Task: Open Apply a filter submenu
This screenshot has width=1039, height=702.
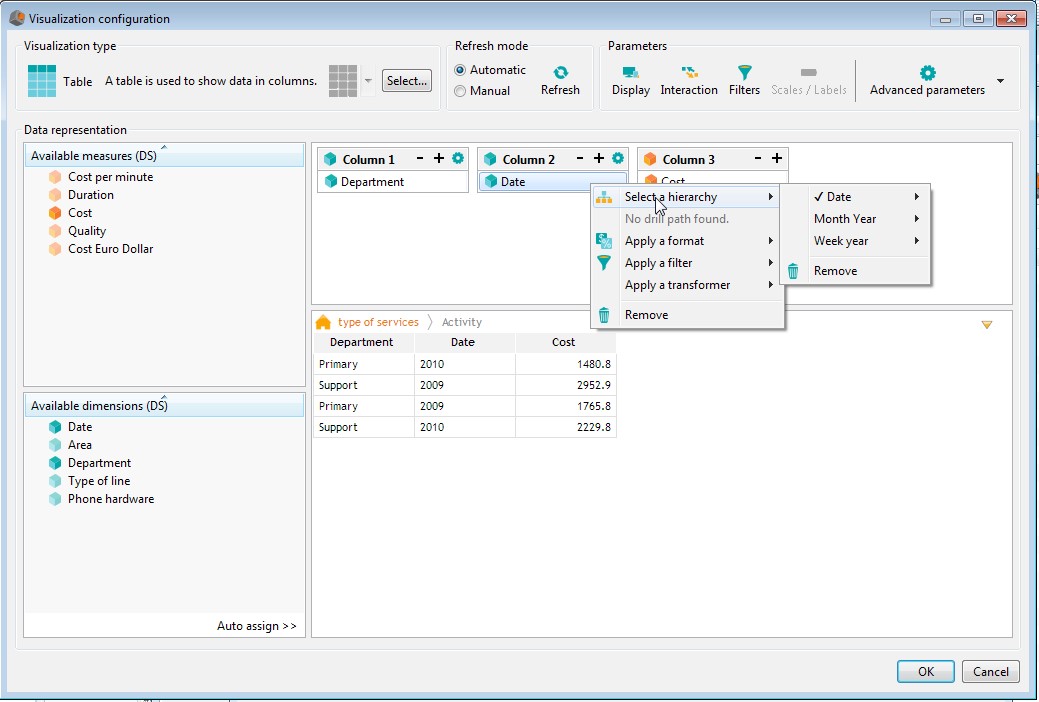Action: click(686, 263)
